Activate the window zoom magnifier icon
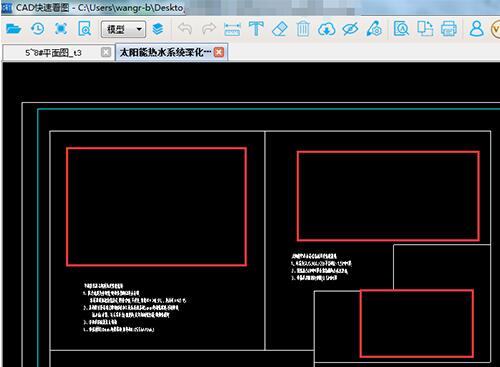The height and width of the screenshot is (367, 500). 85,29
